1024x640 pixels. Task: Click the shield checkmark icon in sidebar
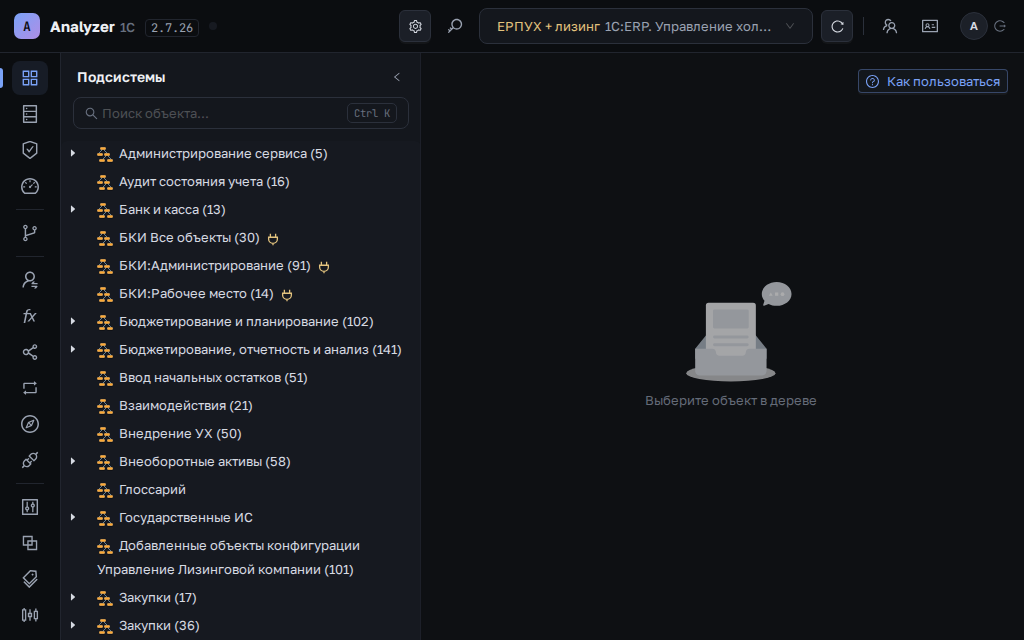point(30,150)
